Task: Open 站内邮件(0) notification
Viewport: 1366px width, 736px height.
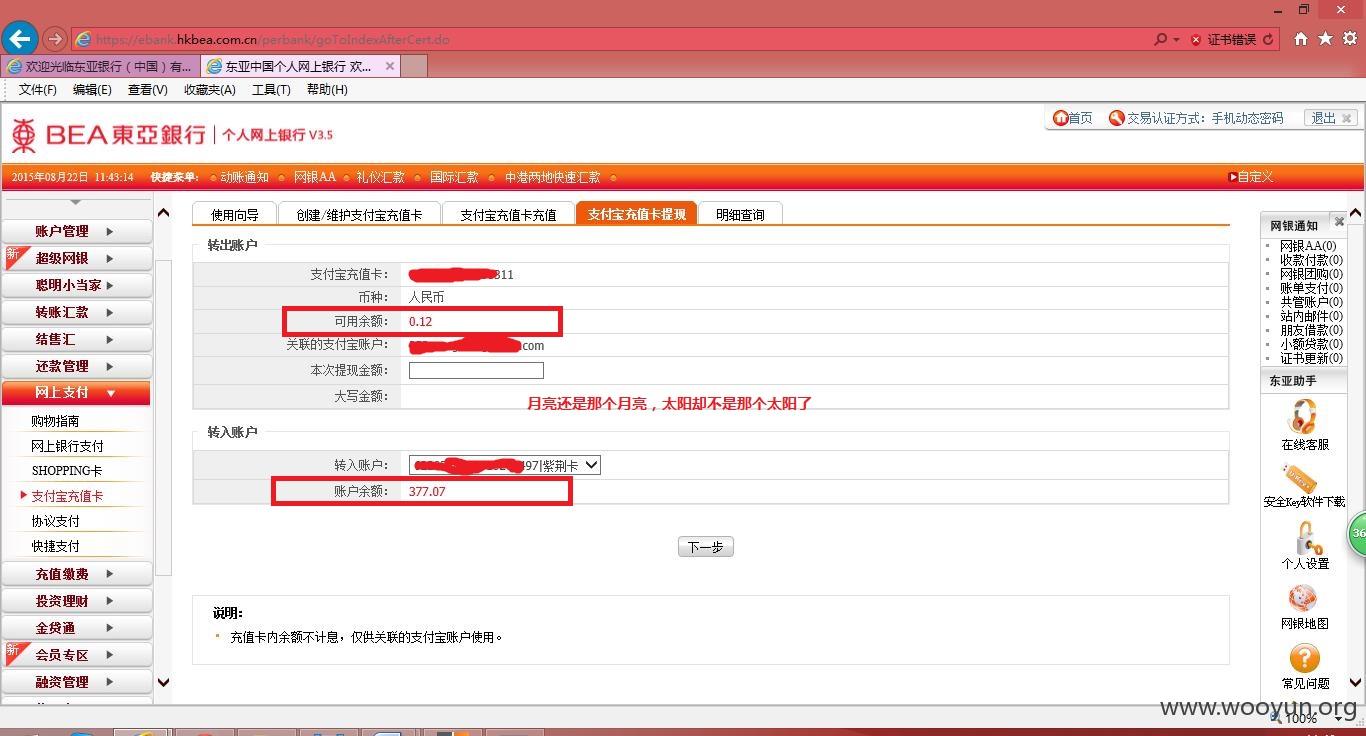Action: point(1311,316)
